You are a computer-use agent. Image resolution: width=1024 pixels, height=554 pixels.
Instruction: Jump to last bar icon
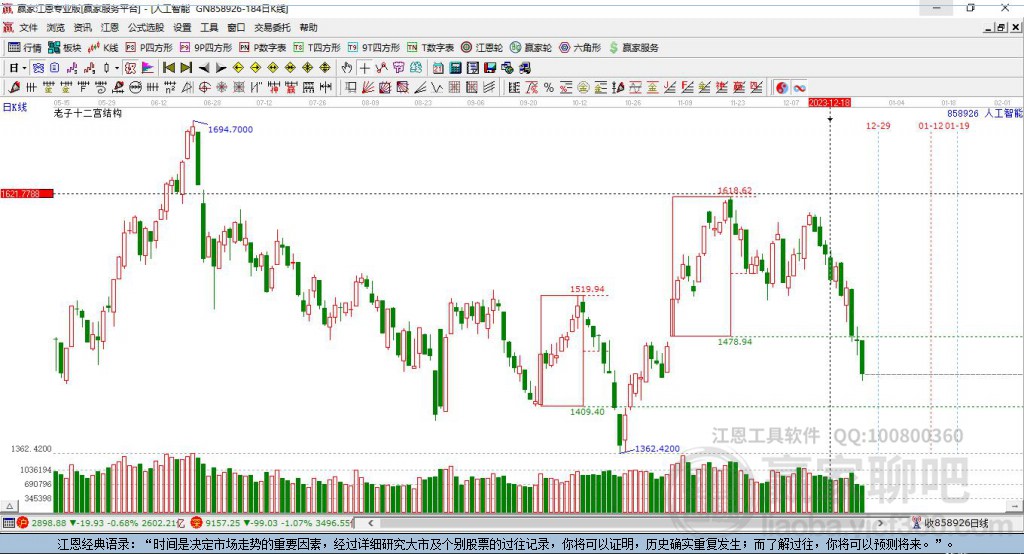(186, 68)
